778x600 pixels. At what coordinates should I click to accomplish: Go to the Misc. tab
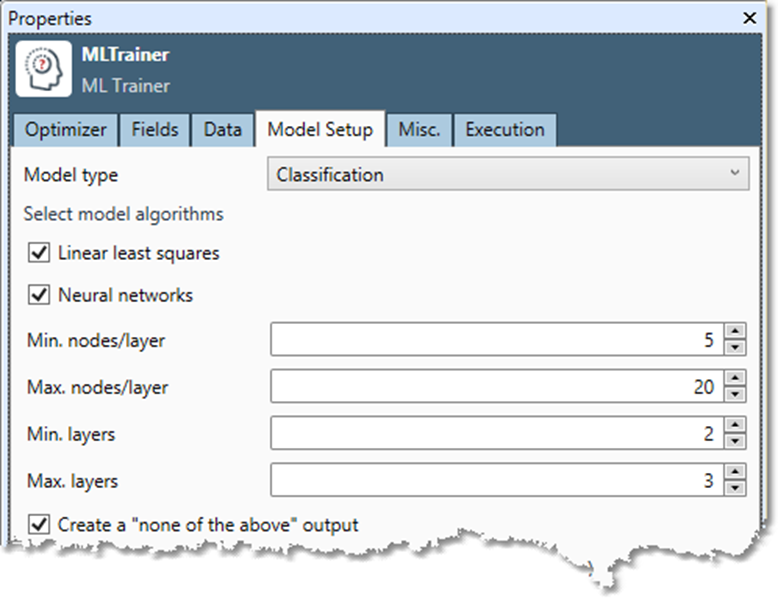419,130
